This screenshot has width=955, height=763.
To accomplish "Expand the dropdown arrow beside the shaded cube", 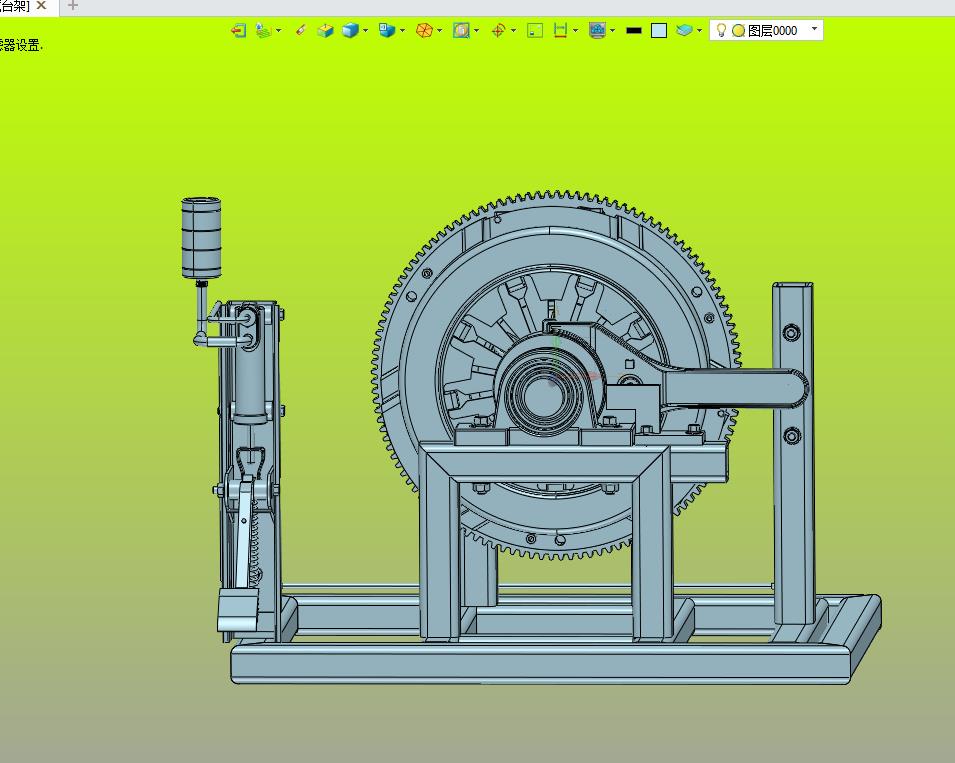I will pos(366,31).
